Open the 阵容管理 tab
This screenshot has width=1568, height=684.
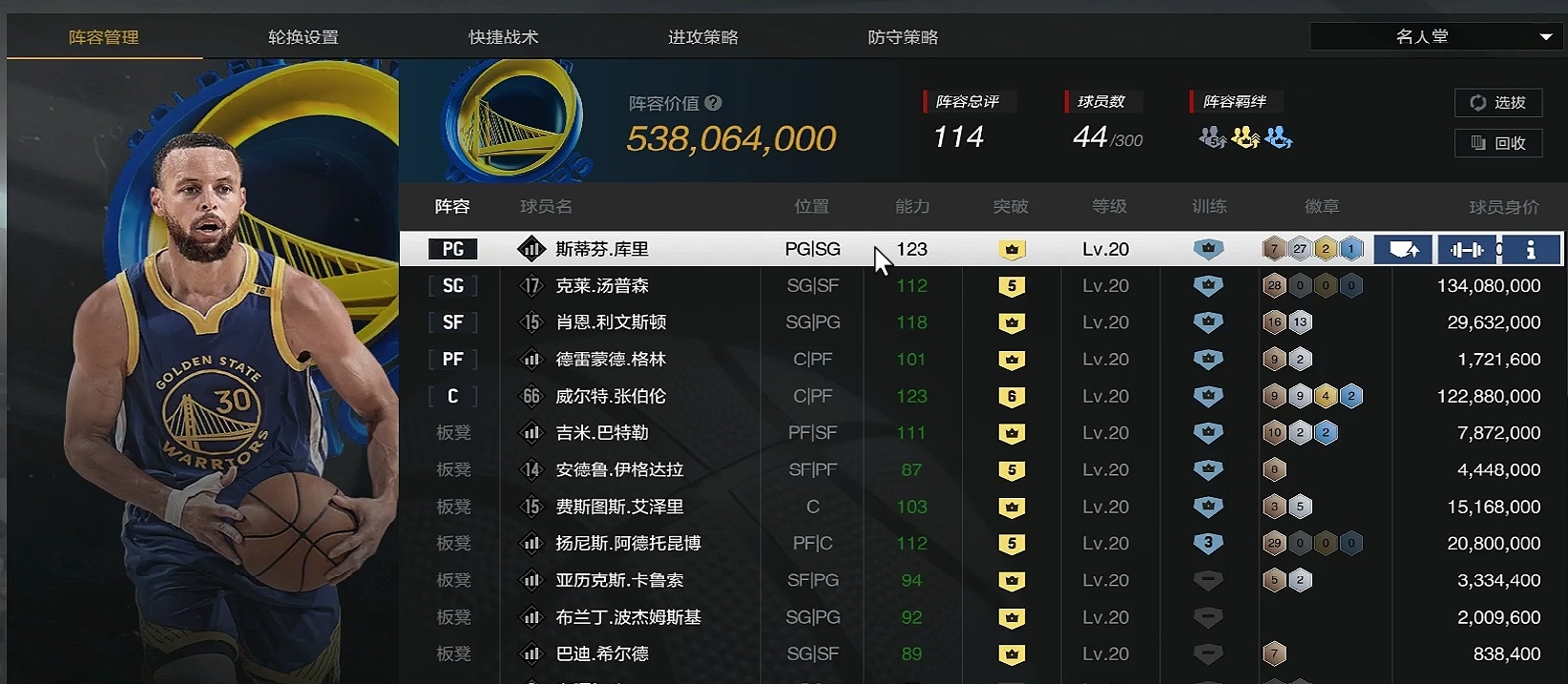point(104,37)
